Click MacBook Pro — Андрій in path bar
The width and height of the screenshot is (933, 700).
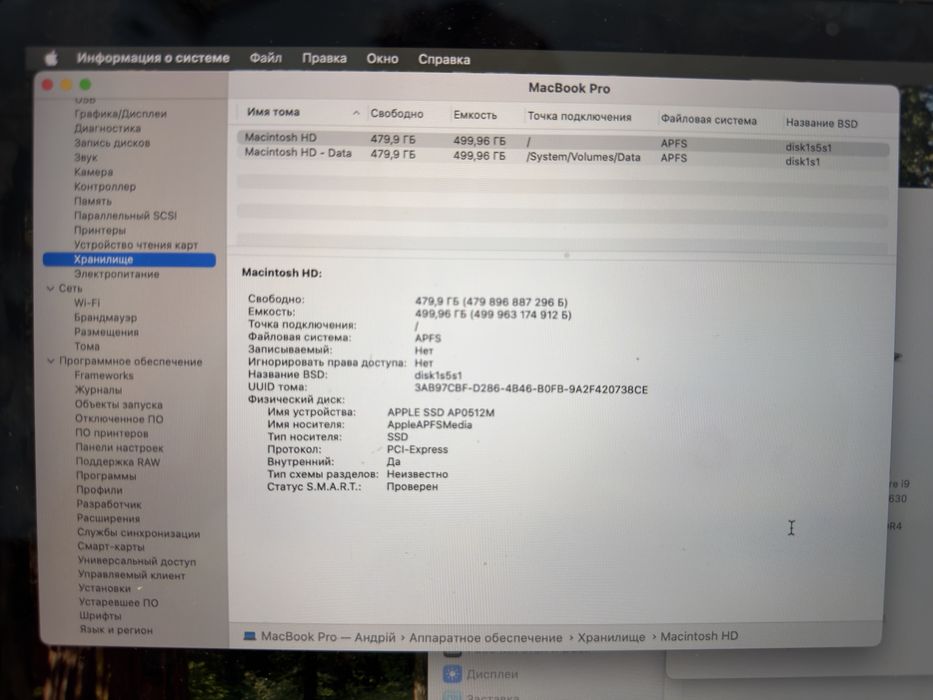[x=328, y=636]
